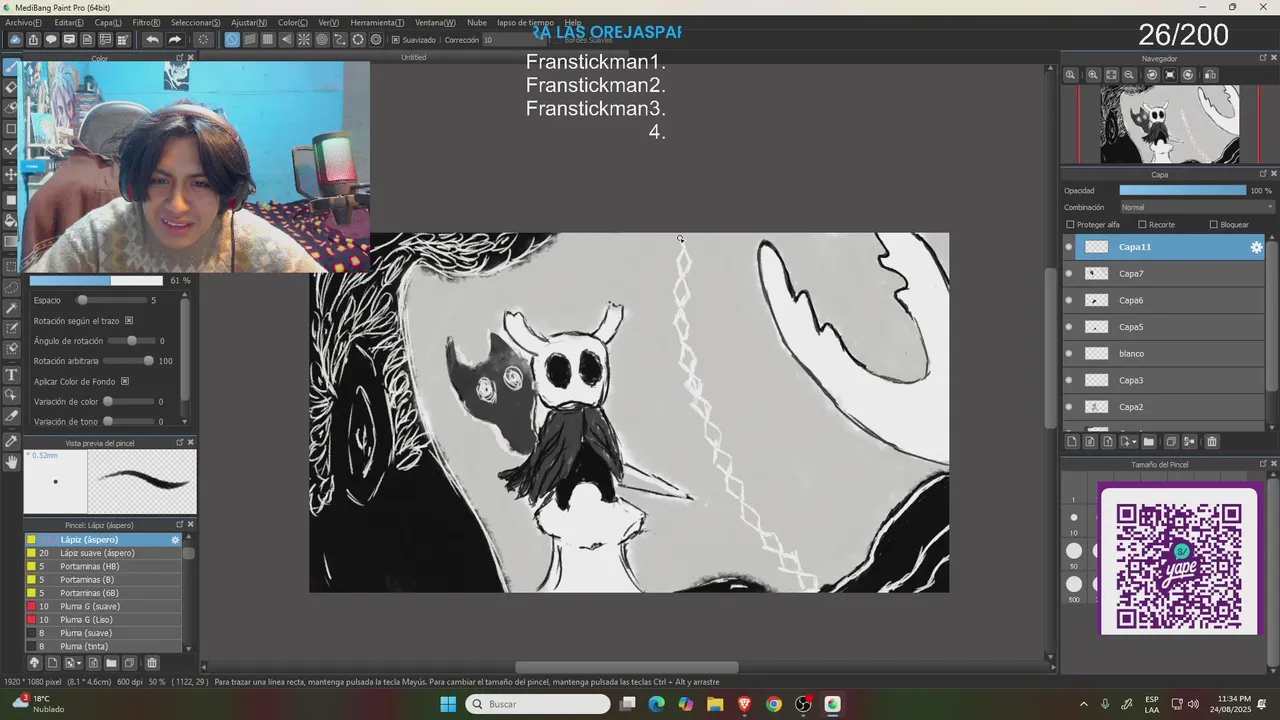Screen dimensions: 1280x720
Task: Adjust the Rotación arbitraria slider
Action: point(129,361)
